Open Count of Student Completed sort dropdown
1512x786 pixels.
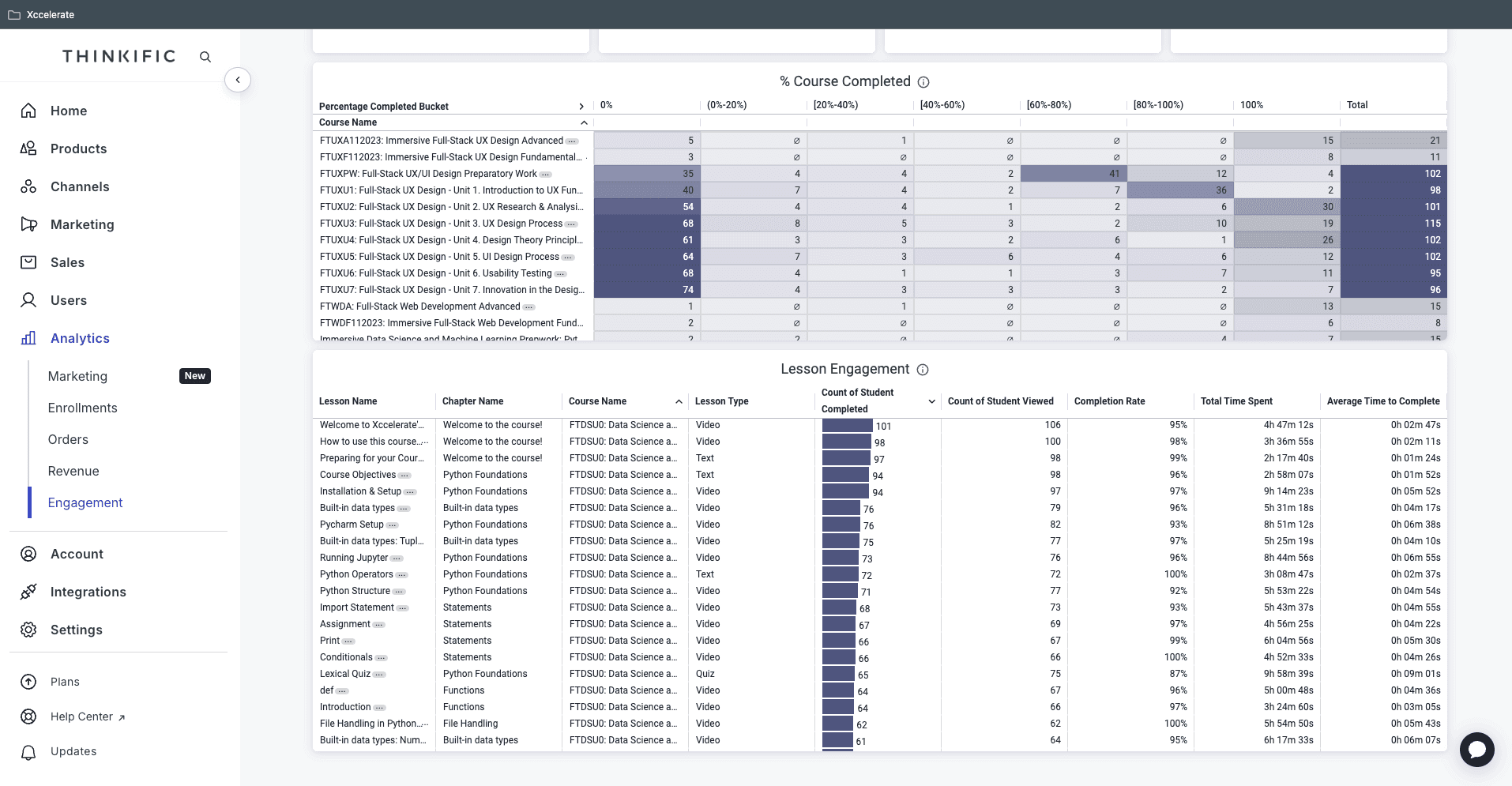(932, 401)
